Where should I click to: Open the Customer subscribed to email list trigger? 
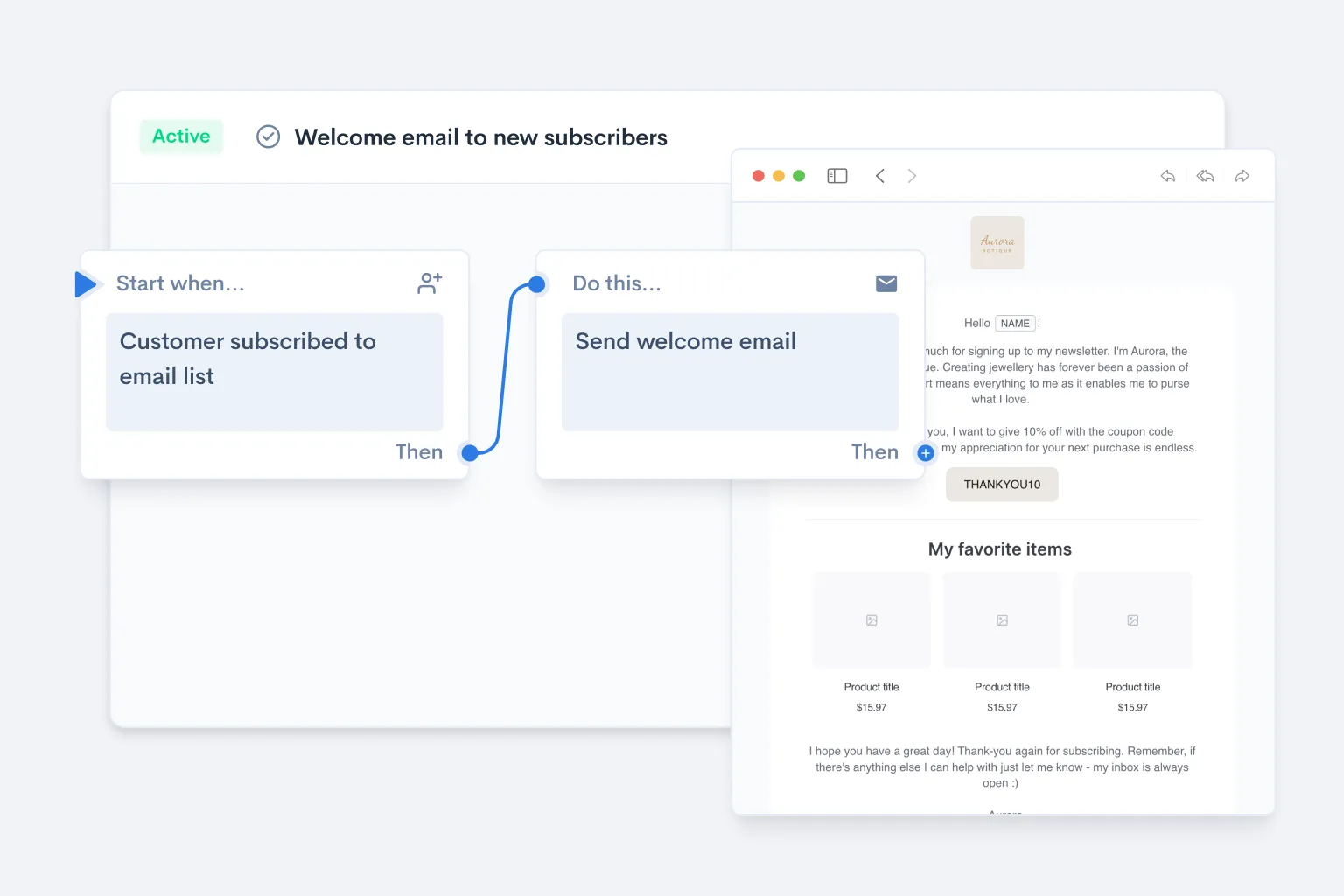pos(275,372)
